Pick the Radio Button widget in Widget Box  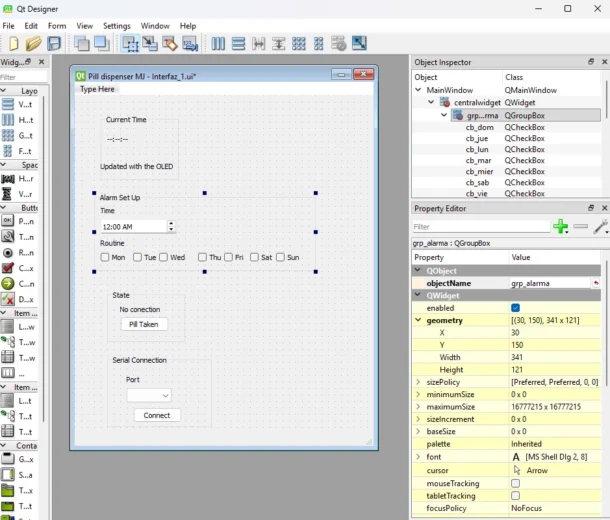click(x=18, y=253)
